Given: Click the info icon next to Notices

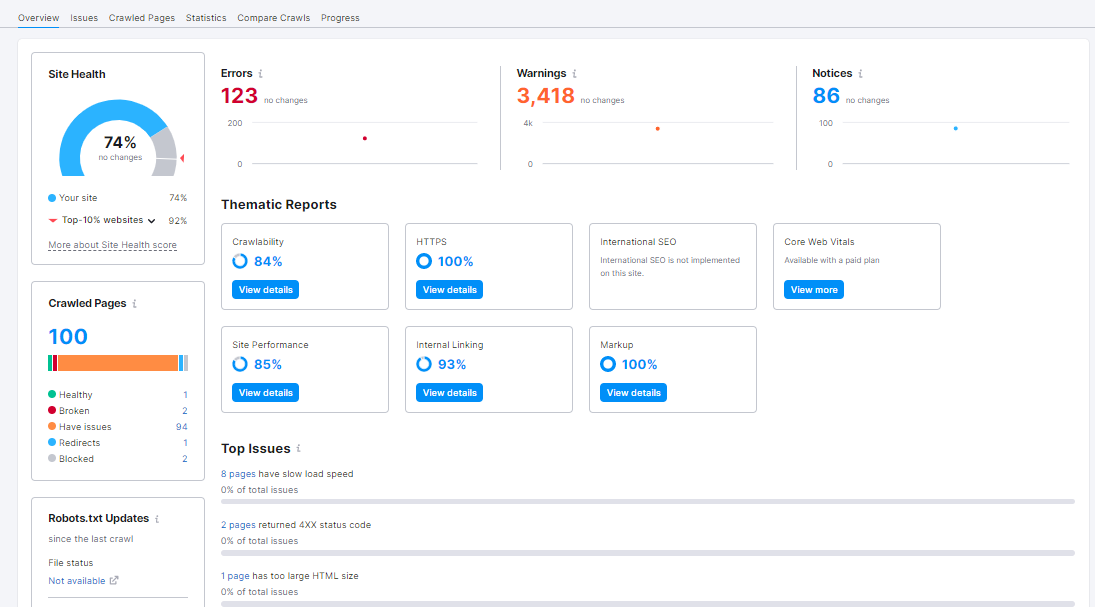Looking at the screenshot, I should (x=860, y=74).
